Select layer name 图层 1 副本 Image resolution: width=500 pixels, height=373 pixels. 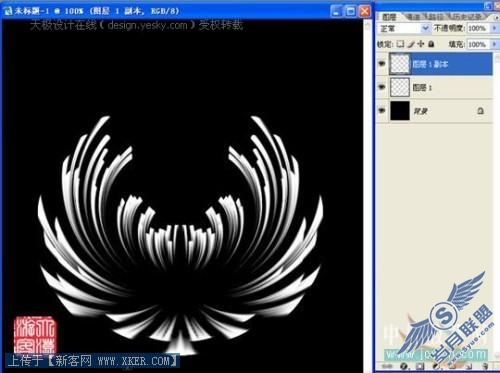coord(430,64)
